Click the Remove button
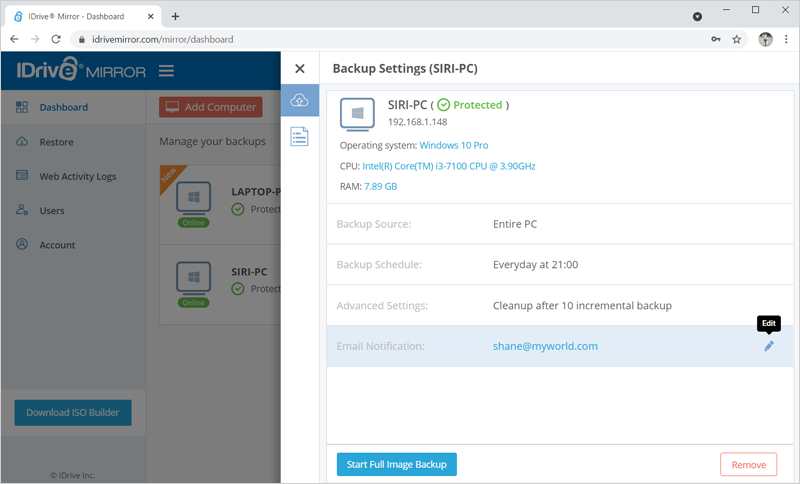This screenshot has height=484, width=800. click(x=748, y=465)
